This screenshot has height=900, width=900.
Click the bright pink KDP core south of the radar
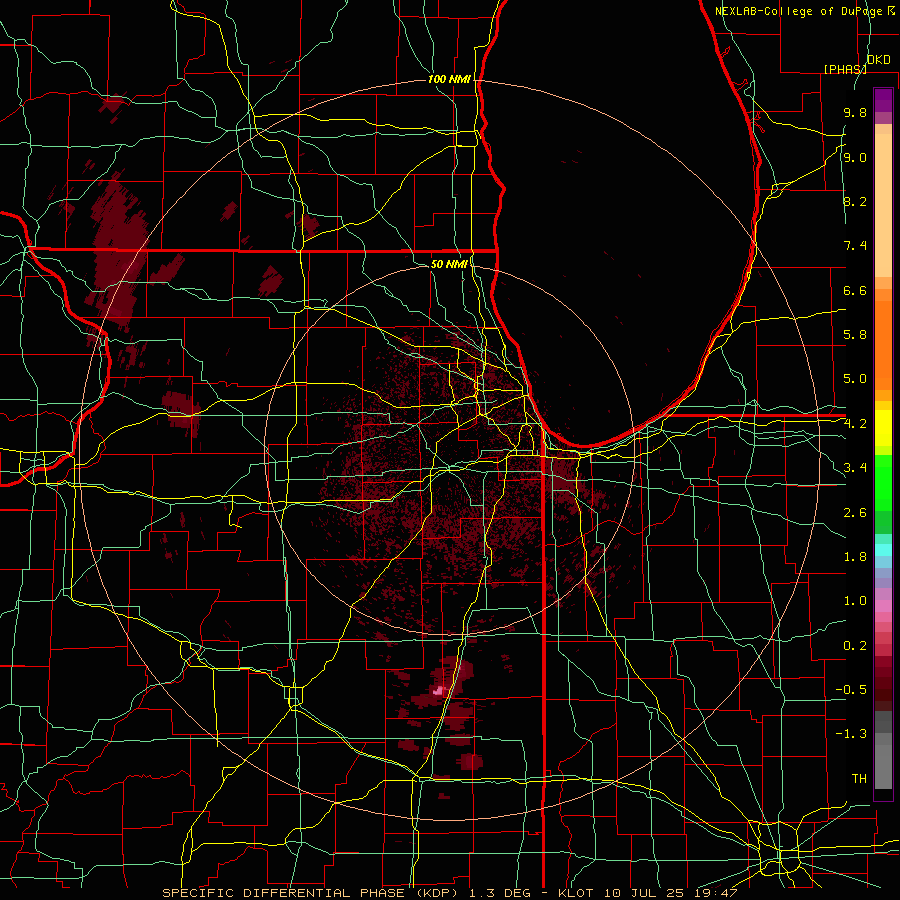[x=439, y=690]
